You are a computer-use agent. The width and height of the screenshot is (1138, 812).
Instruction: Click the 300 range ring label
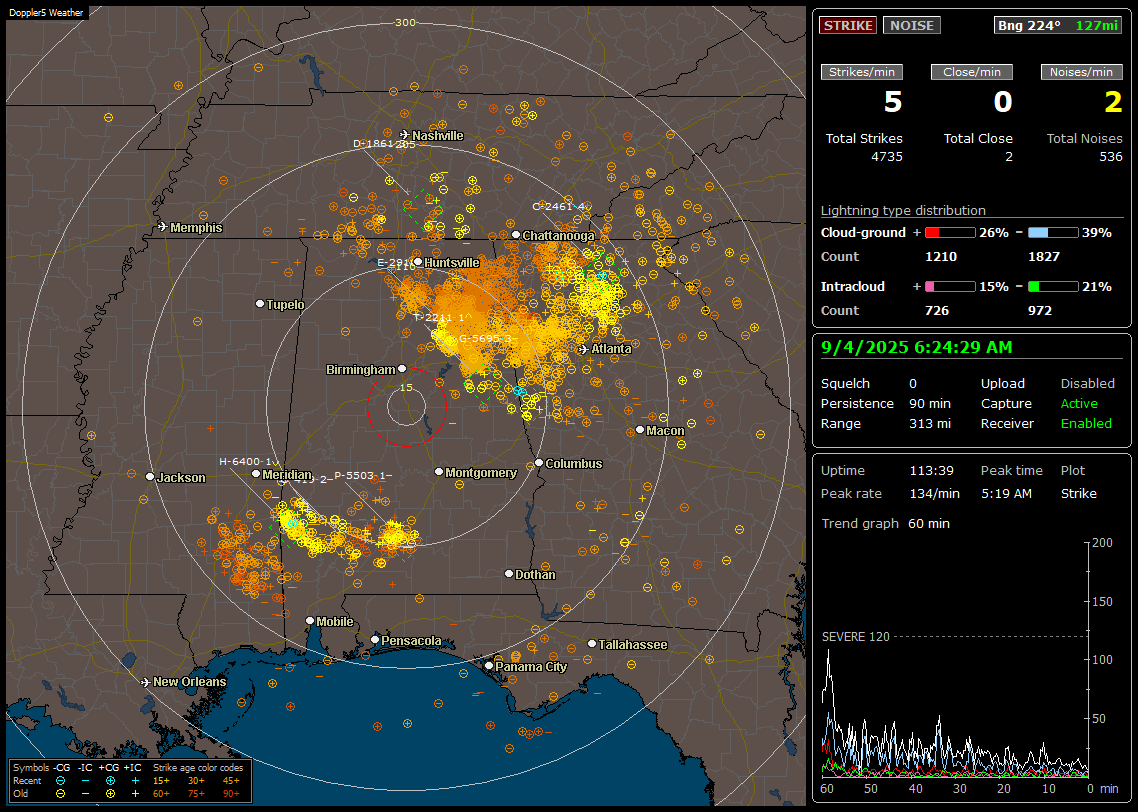pos(405,22)
